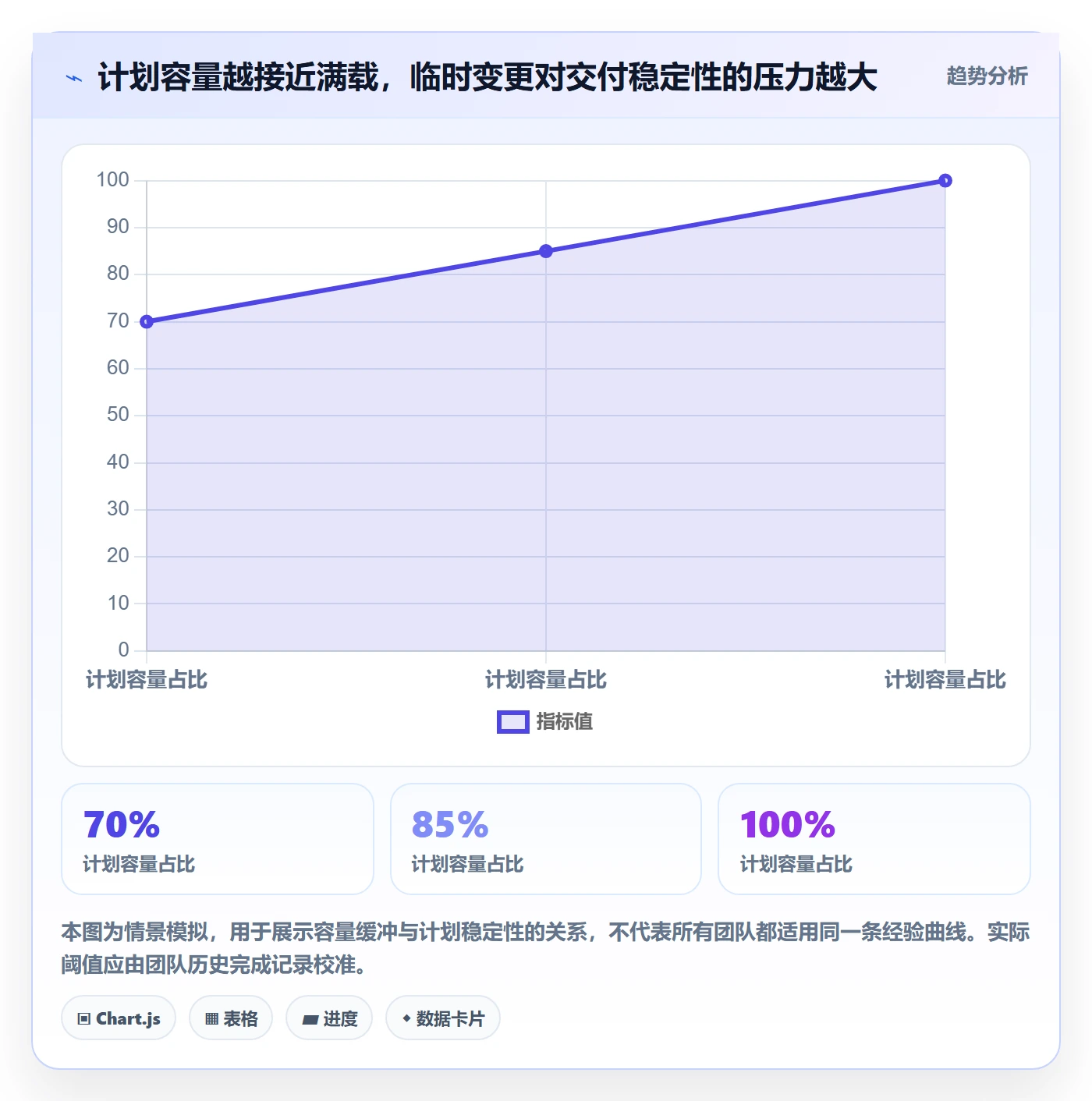Click the 进度 tag

point(329,1018)
